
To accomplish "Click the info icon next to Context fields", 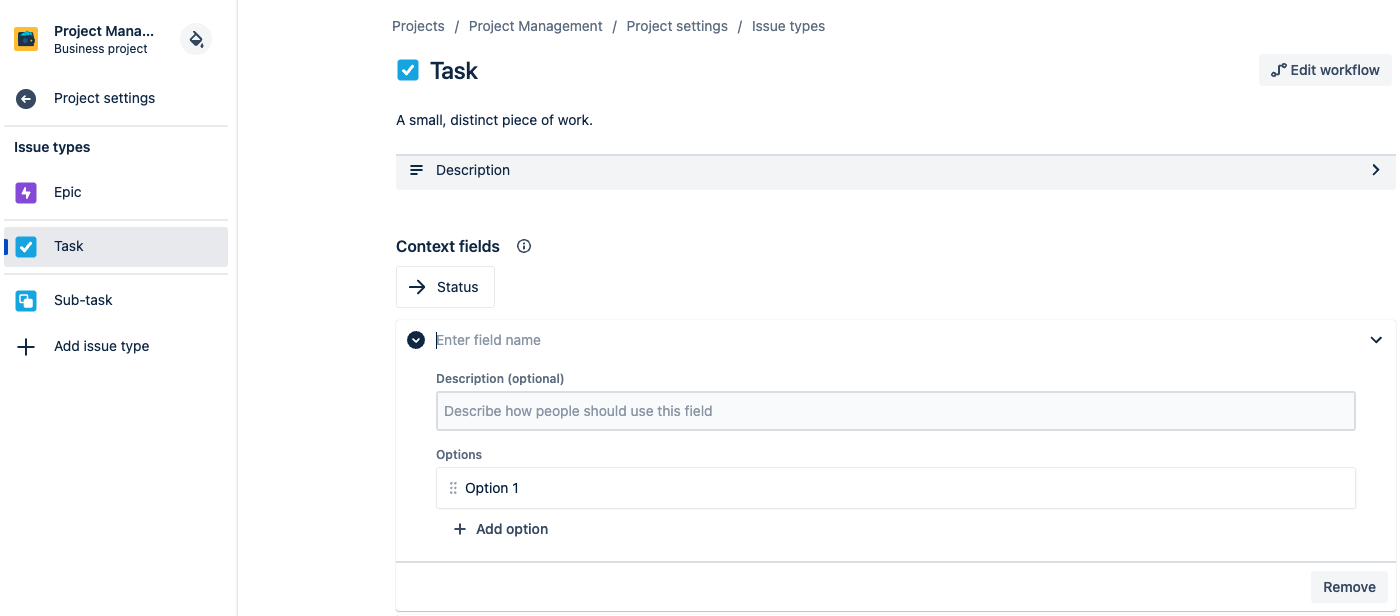I will (523, 245).
